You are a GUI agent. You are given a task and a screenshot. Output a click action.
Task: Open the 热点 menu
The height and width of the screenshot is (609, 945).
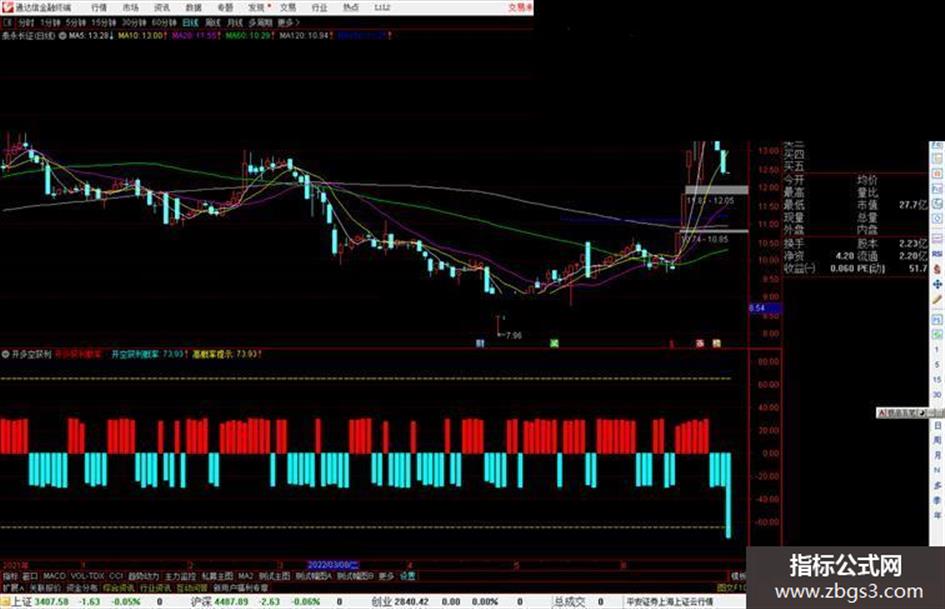(351, 7)
